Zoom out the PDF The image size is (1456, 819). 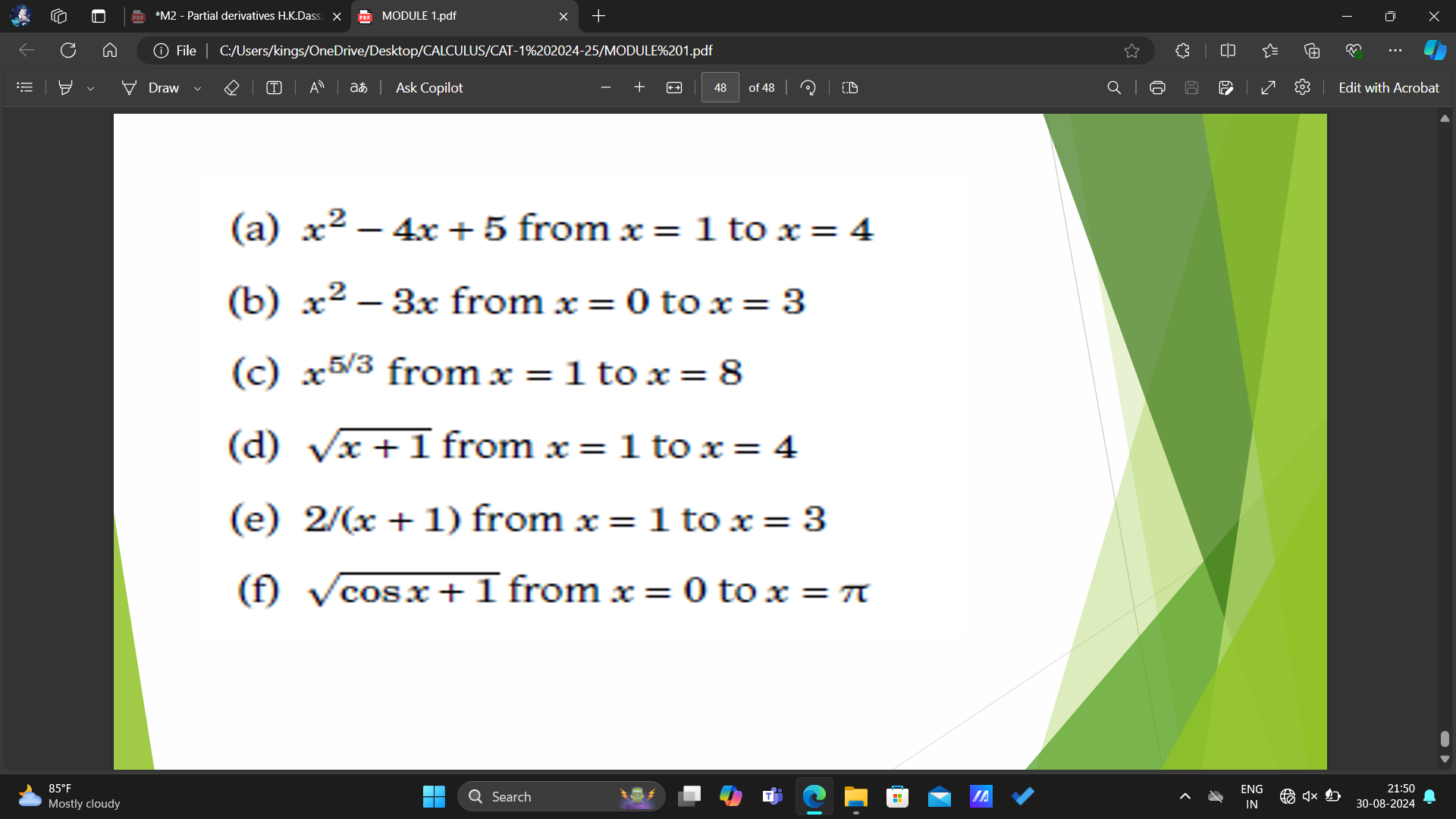coord(605,88)
